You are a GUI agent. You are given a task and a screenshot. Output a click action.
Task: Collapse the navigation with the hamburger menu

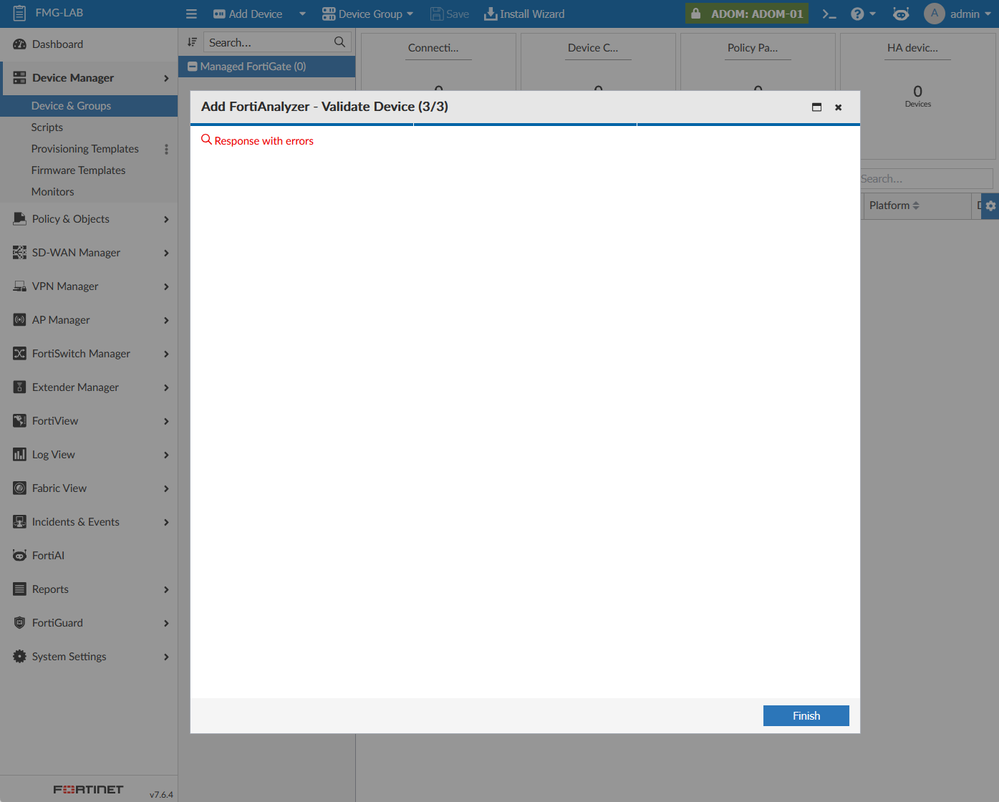click(190, 14)
